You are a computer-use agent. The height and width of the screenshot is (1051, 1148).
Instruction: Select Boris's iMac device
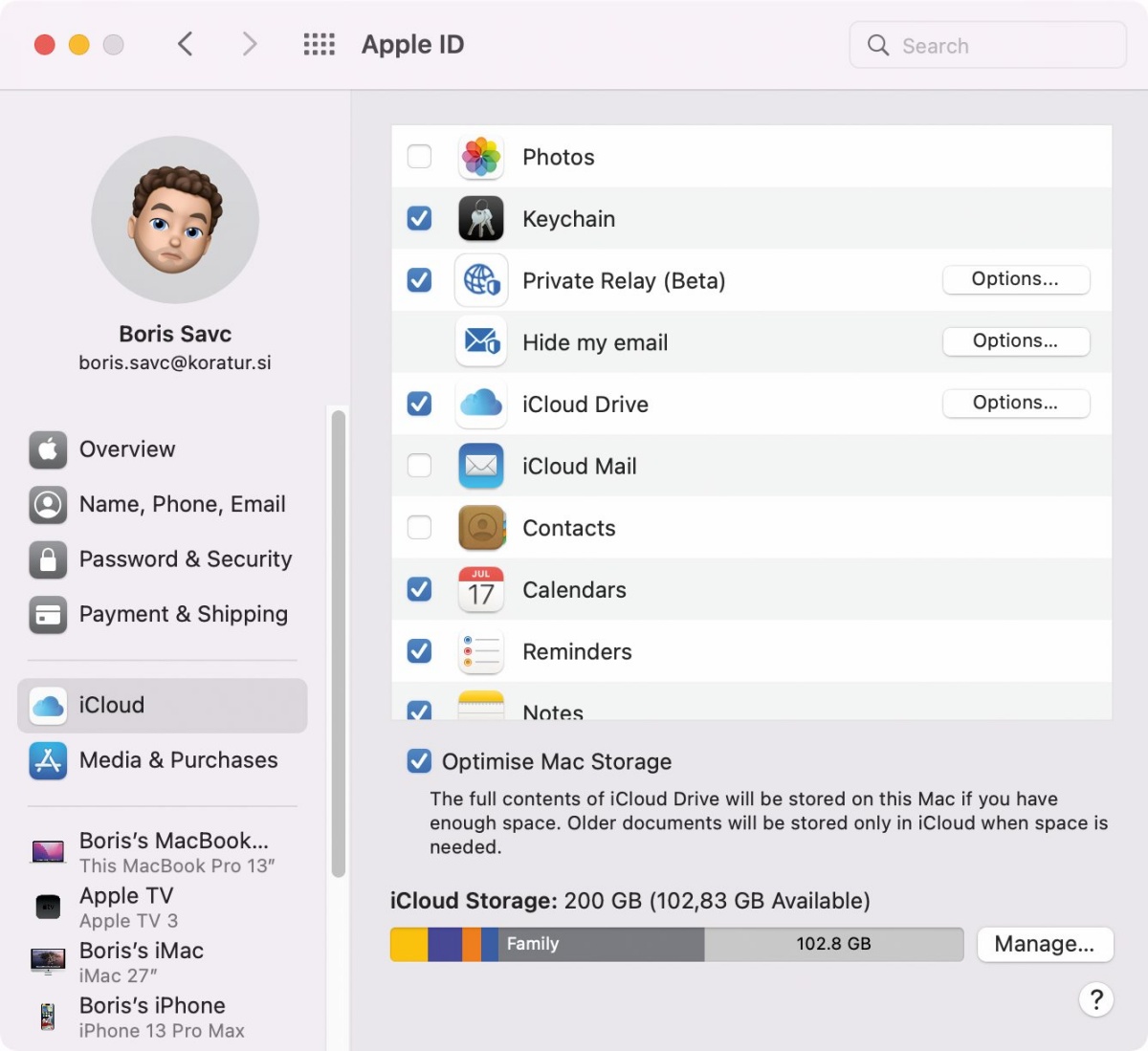coord(163,962)
